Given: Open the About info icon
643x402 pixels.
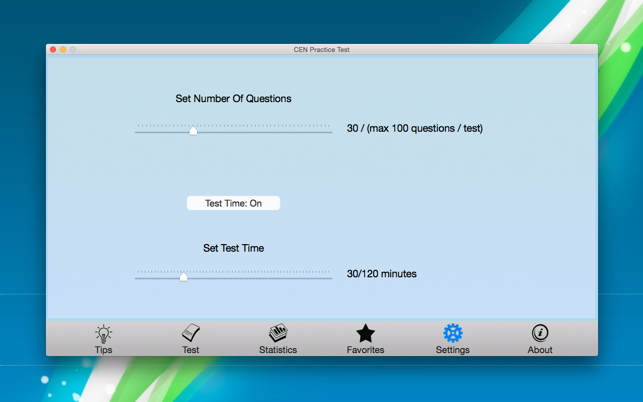Looking at the screenshot, I should (540, 333).
